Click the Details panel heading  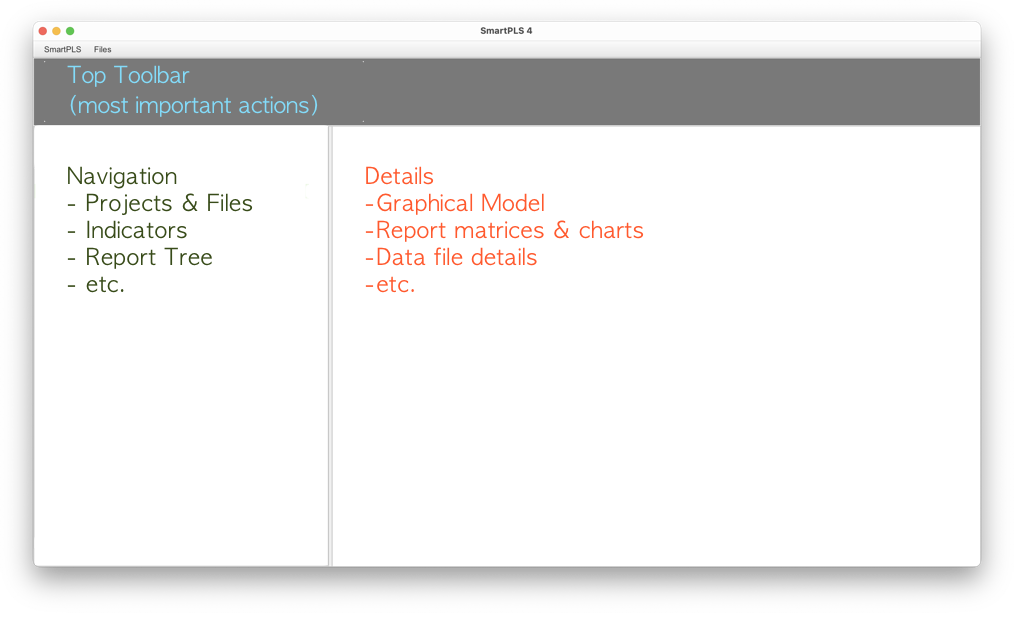399,176
